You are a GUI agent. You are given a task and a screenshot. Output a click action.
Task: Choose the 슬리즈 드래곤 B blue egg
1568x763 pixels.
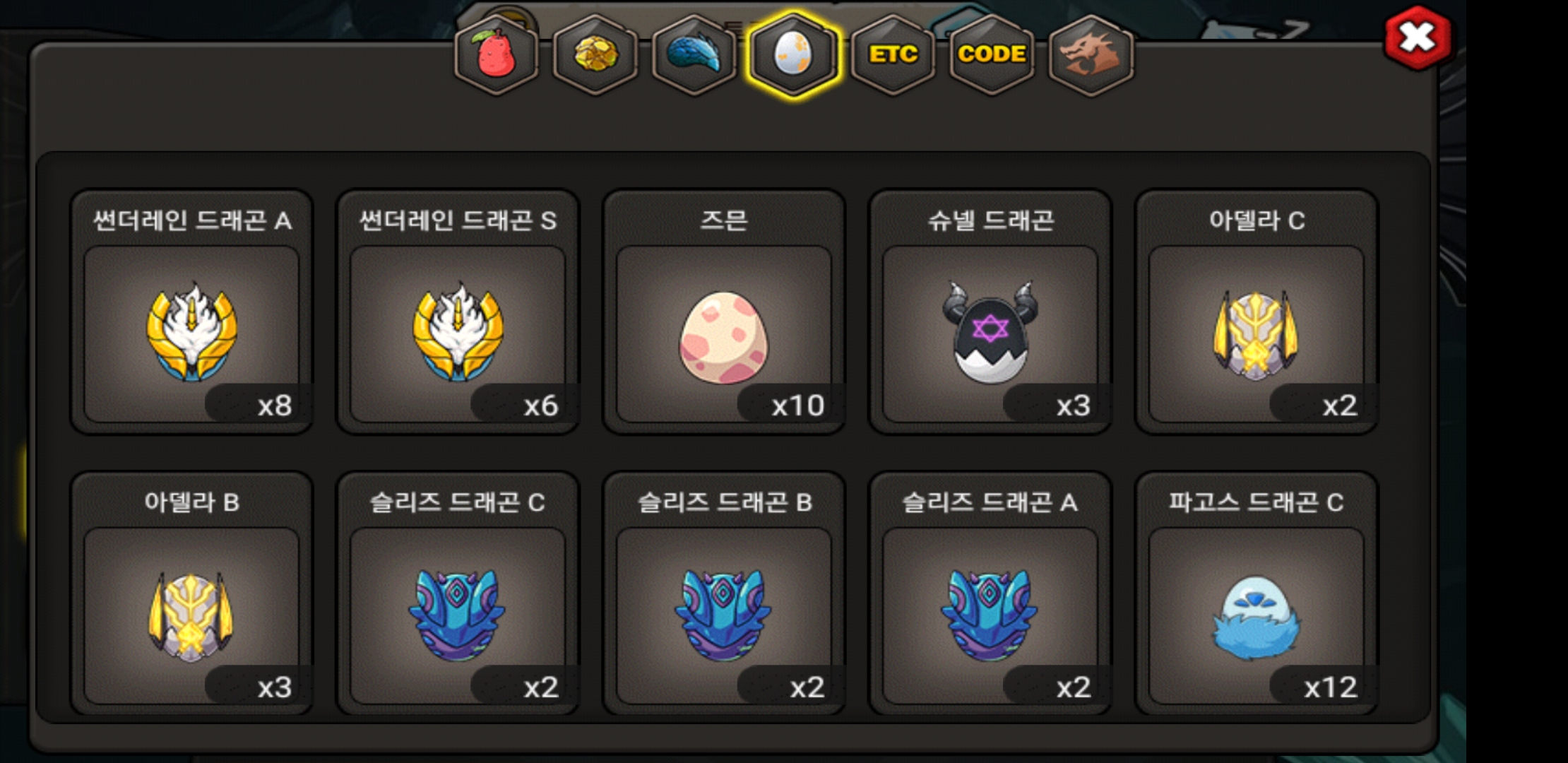click(724, 593)
